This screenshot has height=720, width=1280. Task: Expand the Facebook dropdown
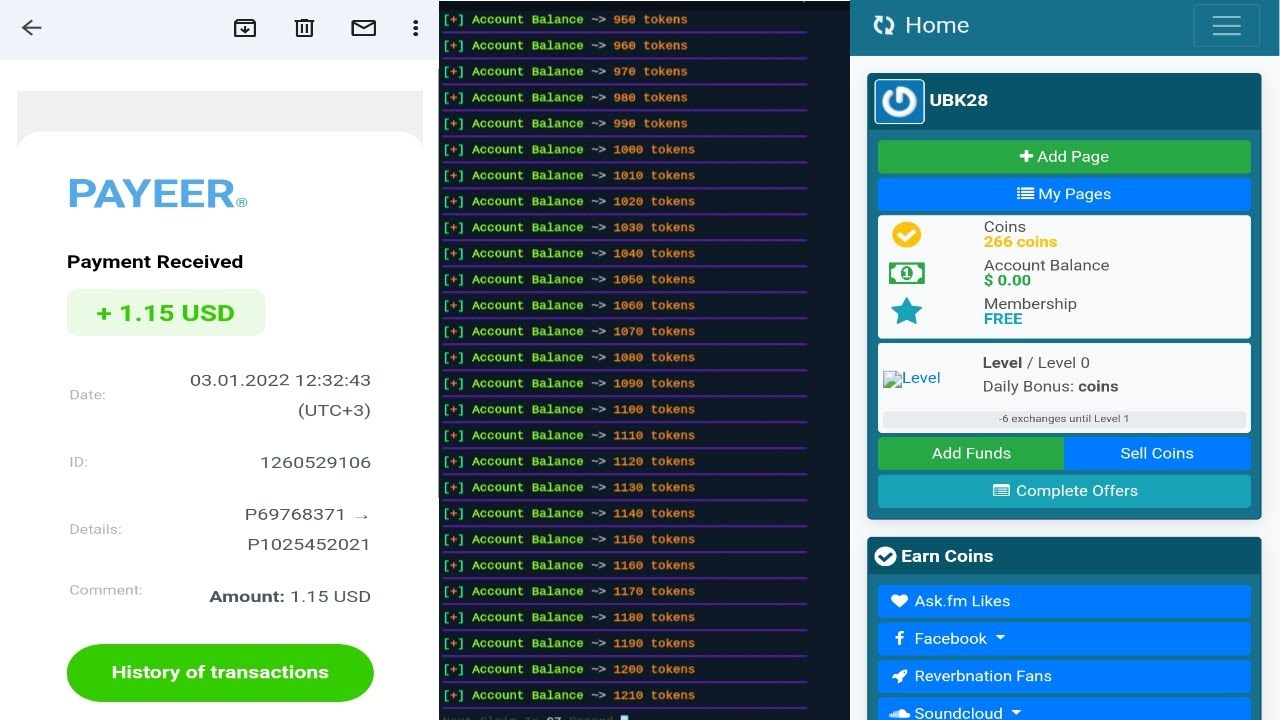click(x=1064, y=639)
